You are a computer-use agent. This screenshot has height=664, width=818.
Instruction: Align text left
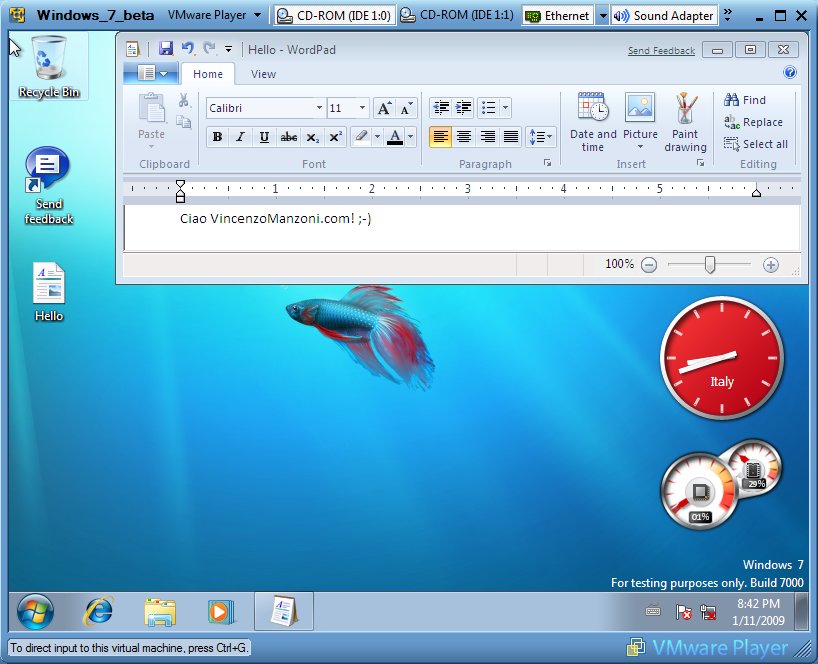[x=440, y=137]
